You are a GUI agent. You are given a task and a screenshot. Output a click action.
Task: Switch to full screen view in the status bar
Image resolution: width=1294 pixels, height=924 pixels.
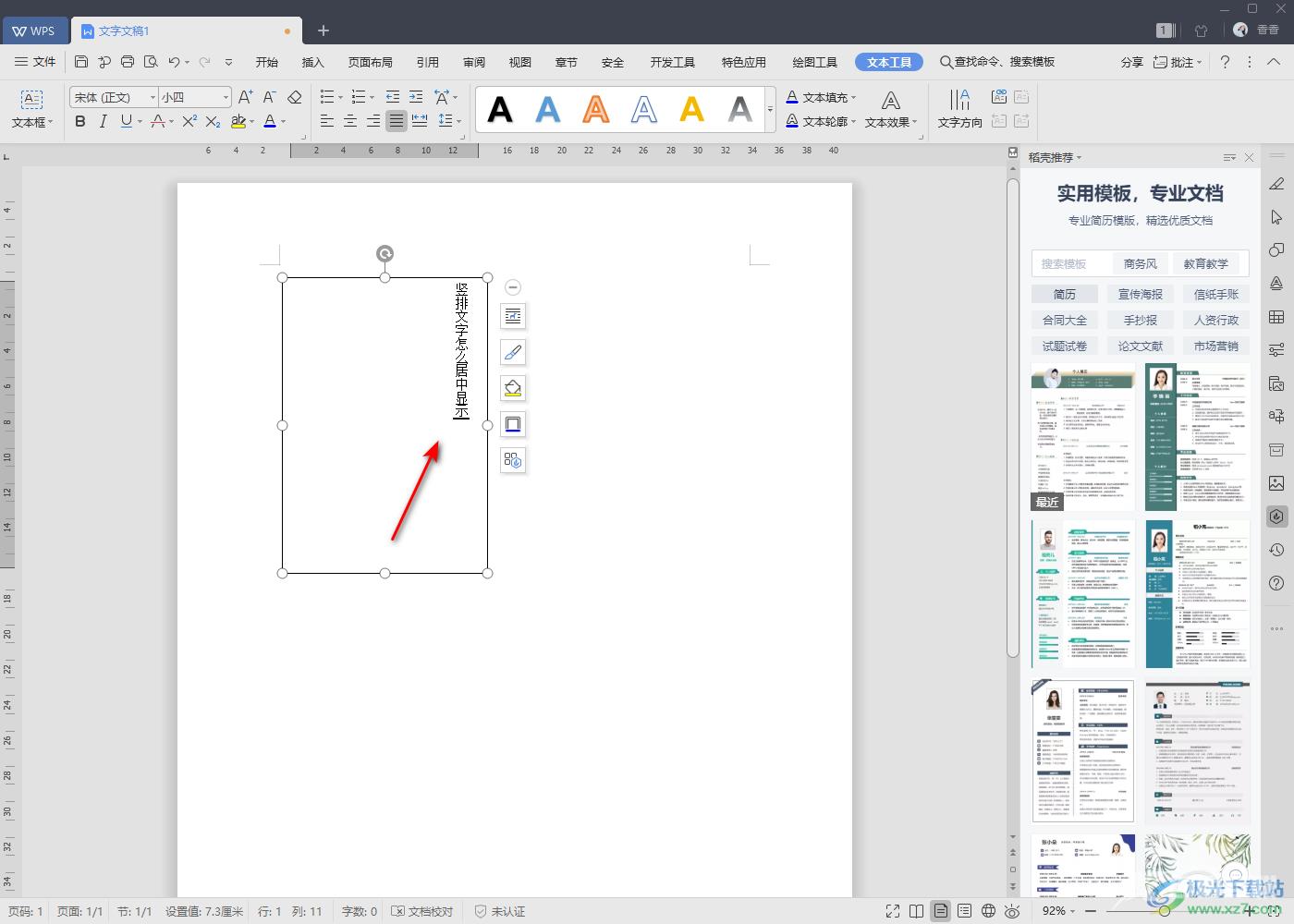[x=892, y=911]
